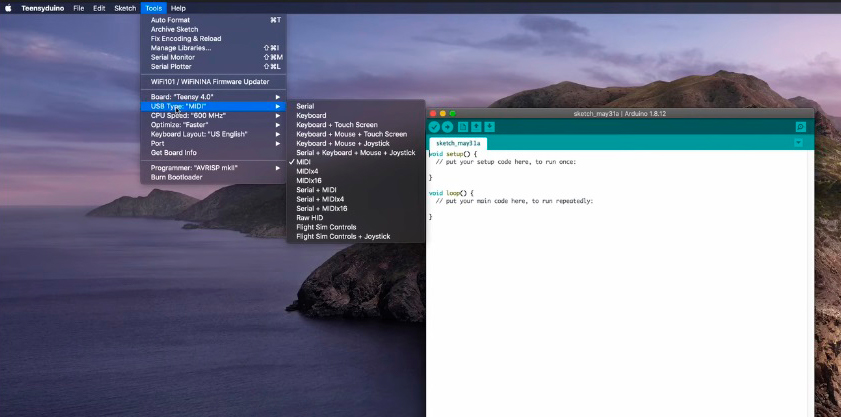The width and height of the screenshot is (841, 417).
Task: Choose Fix Encoding & Reload
Action: click(213, 39)
